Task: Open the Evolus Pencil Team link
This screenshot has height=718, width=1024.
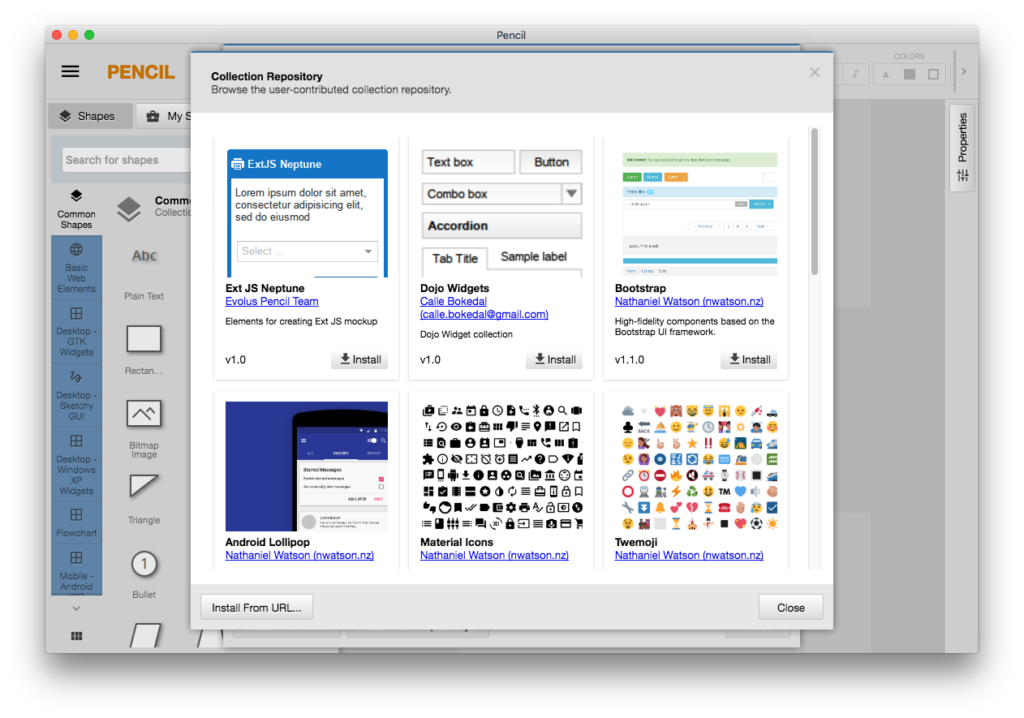Action: (x=272, y=301)
